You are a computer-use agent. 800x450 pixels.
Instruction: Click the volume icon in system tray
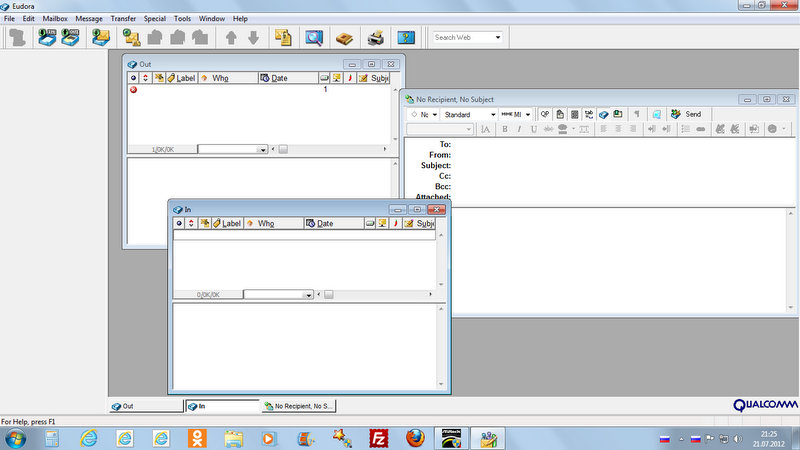pos(738,439)
